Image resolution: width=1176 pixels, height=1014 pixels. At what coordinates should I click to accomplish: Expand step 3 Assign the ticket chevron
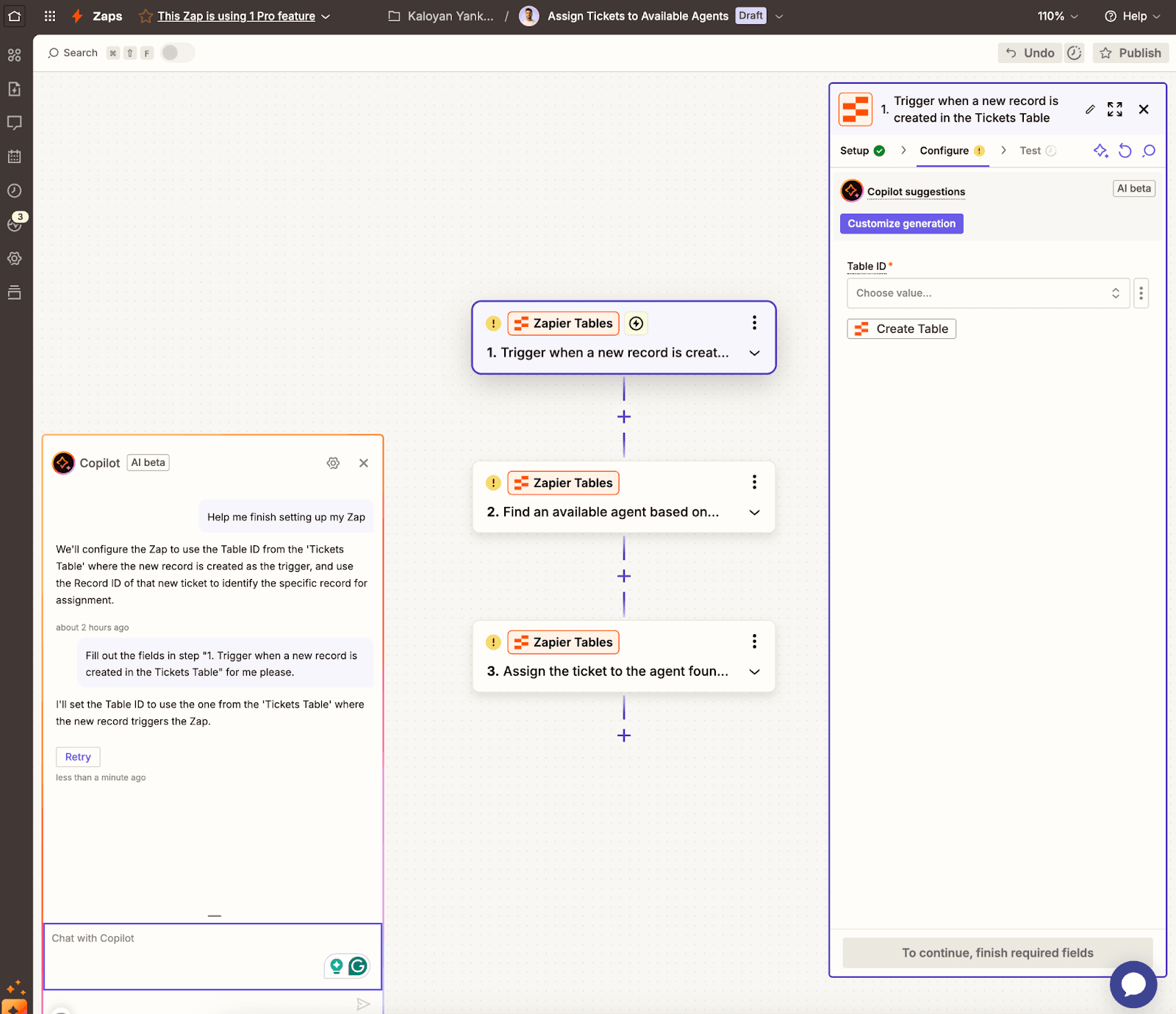[754, 672]
